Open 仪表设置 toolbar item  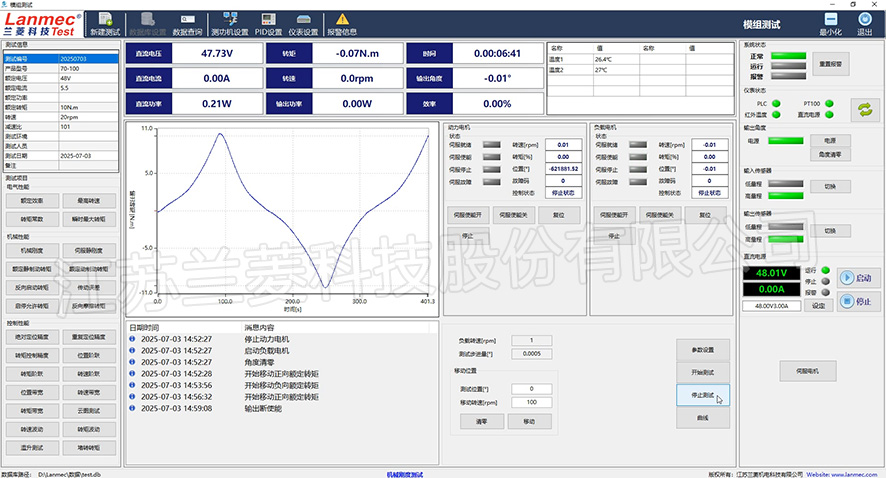[x=303, y=25]
